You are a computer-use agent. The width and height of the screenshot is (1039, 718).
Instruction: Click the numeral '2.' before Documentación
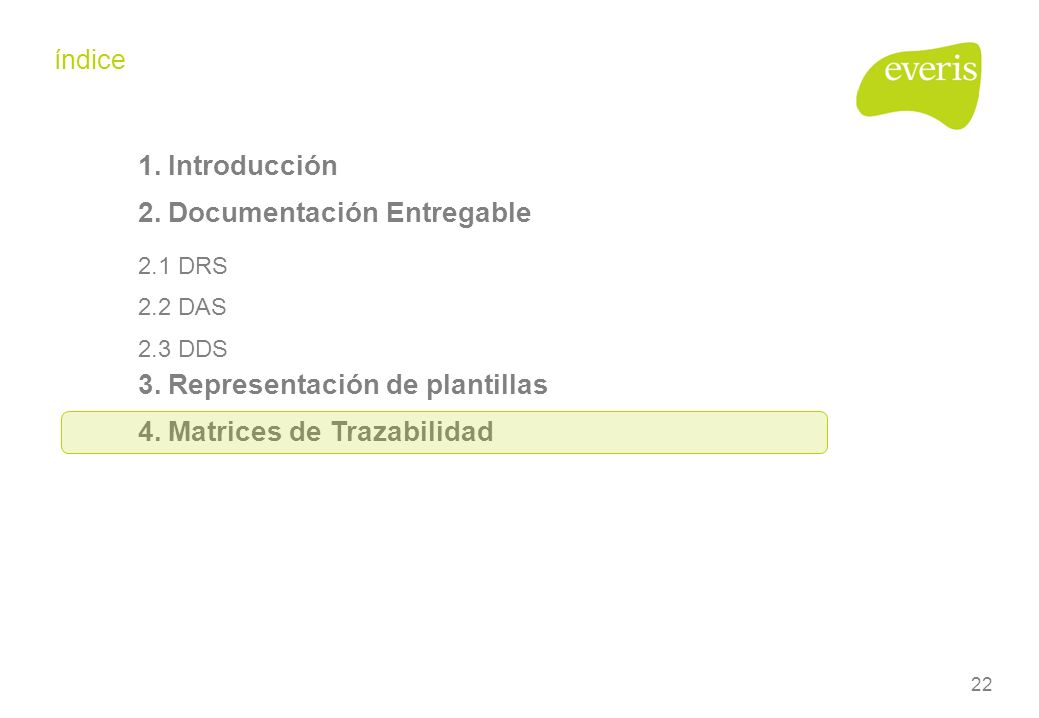tap(150, 213)
